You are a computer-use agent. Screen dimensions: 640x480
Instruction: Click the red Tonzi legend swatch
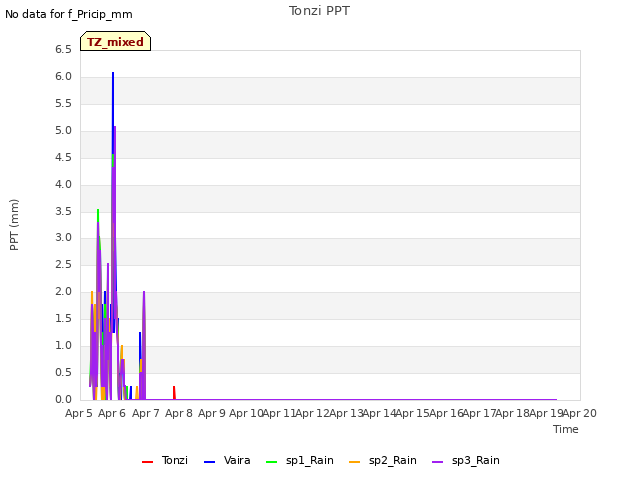click(x=147, y=462)
